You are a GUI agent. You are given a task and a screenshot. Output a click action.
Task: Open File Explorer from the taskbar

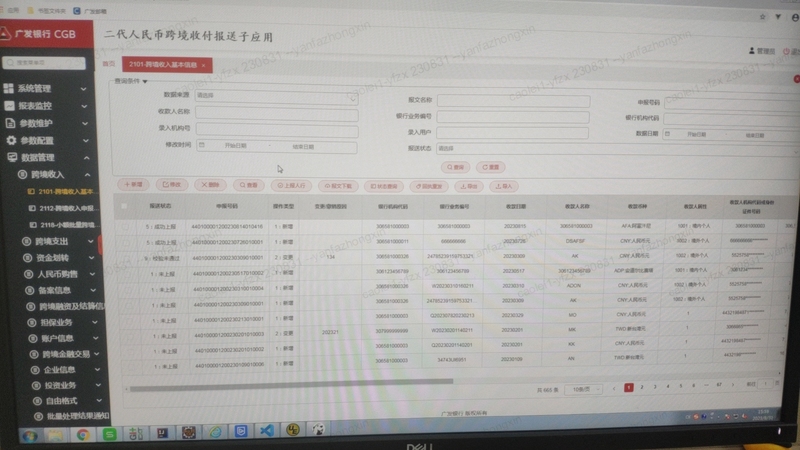(x=56, y=435)
